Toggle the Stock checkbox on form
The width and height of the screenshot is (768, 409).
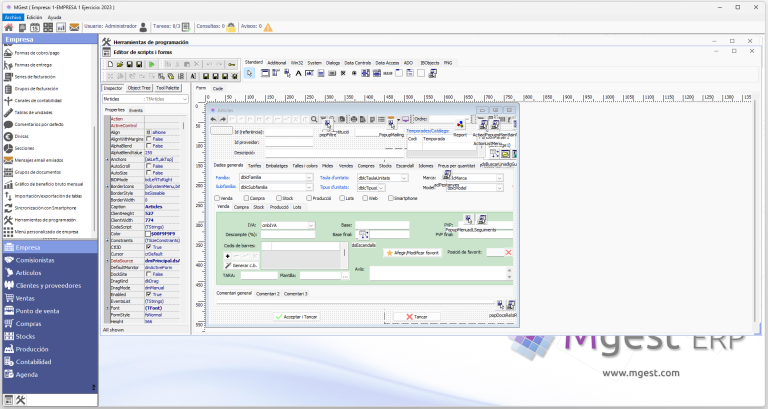(x=279, y=198)
